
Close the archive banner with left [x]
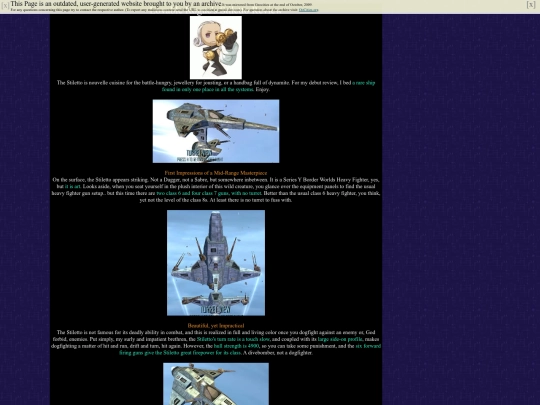[x=5, y=6]
